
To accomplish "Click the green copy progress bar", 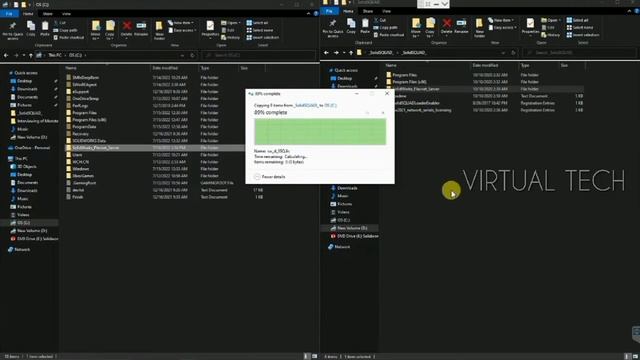I will point(320,132).
